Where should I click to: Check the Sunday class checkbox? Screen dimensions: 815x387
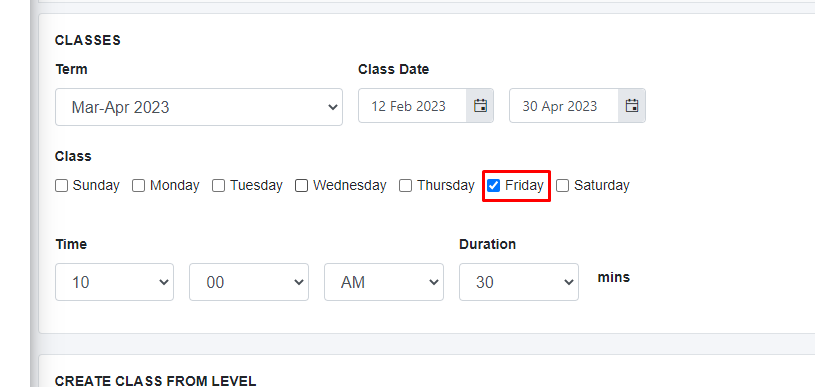coord(61,185)
